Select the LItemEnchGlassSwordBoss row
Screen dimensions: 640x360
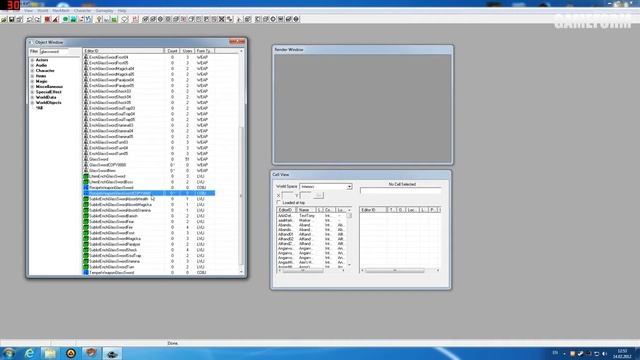(x=149, y=182)
